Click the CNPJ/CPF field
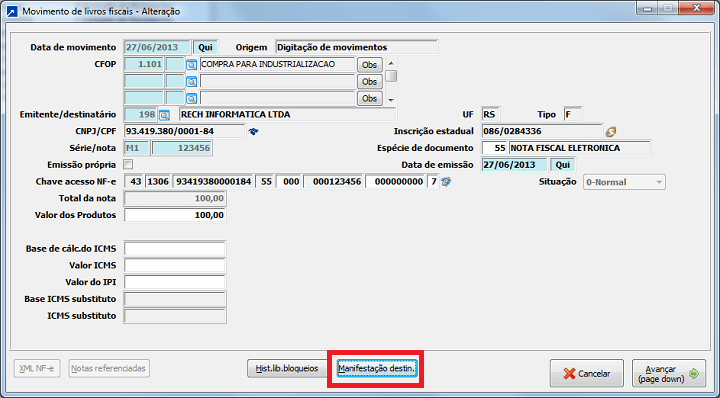Image resolution: width=720 pixels, height=398 pixels. click(184, 131)
